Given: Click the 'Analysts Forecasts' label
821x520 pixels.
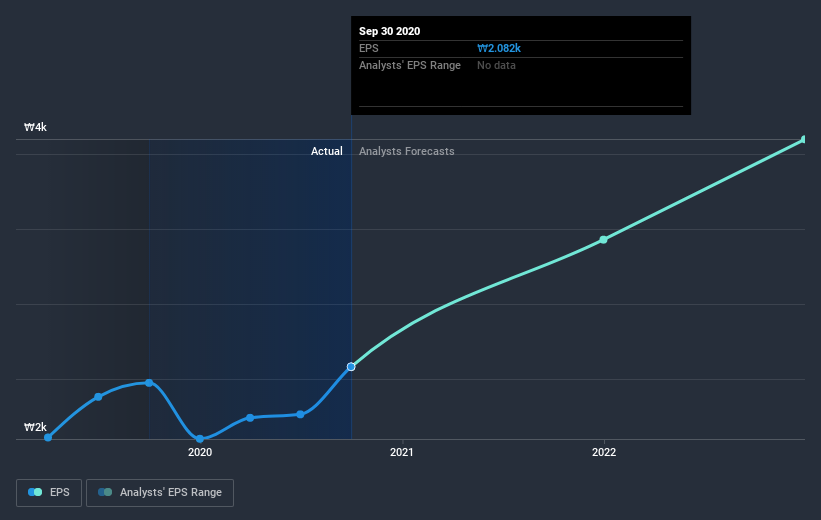Looking at the screenshot, I should tap(406, 151).
